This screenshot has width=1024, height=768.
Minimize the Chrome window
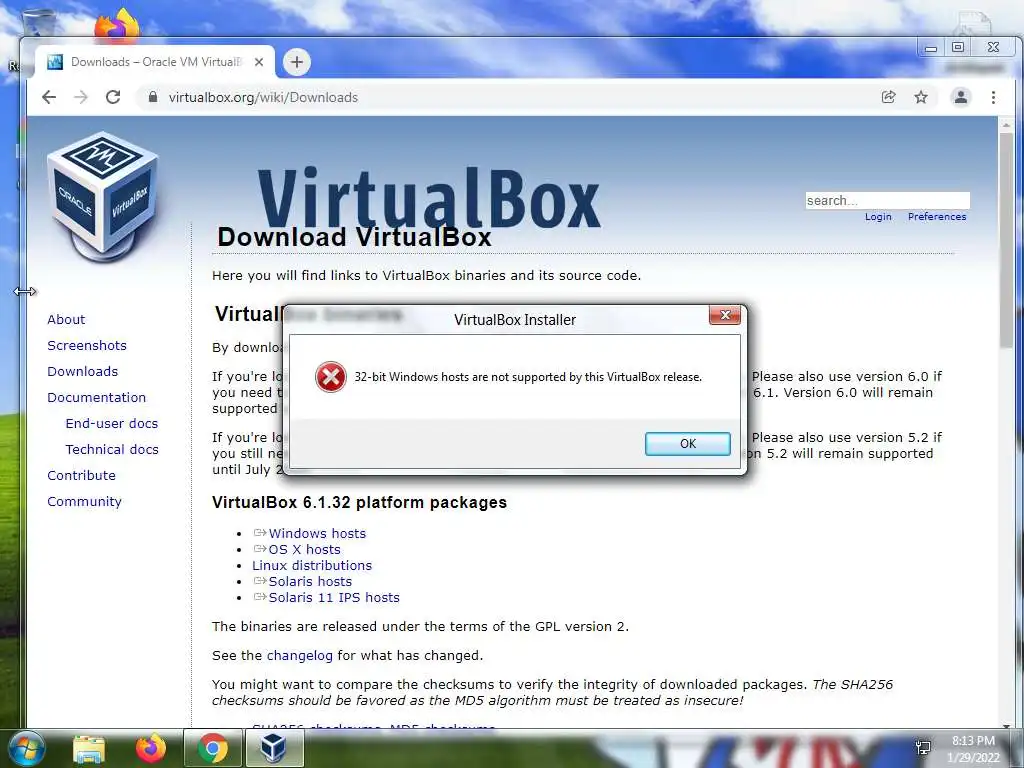point(931,47)
